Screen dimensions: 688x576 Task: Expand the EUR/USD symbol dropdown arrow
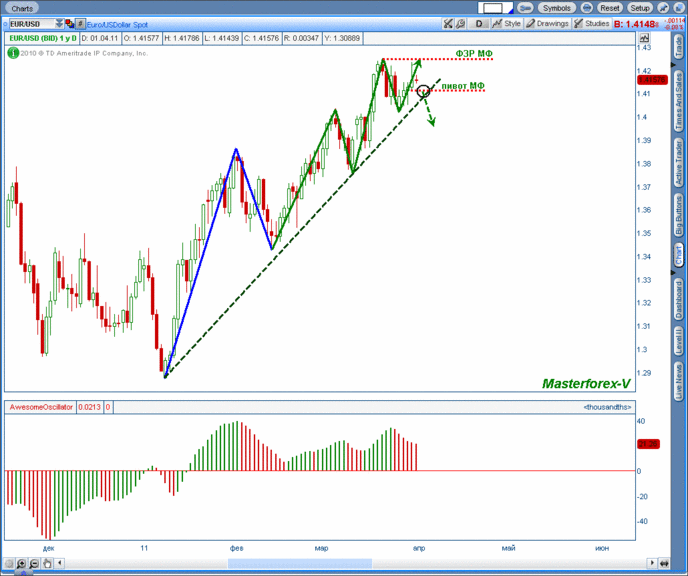59,24
